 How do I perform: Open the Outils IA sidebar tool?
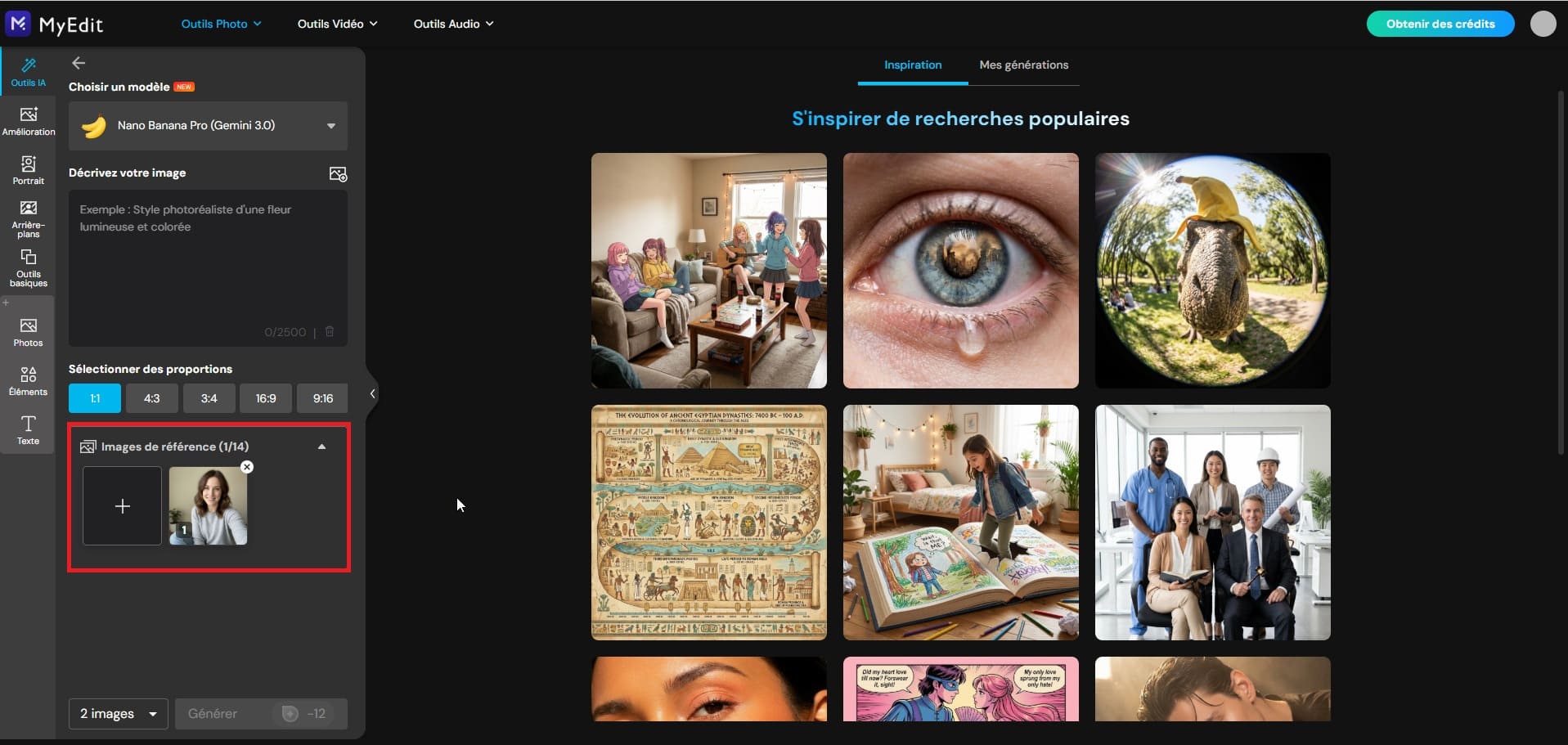tap(28, 71)
